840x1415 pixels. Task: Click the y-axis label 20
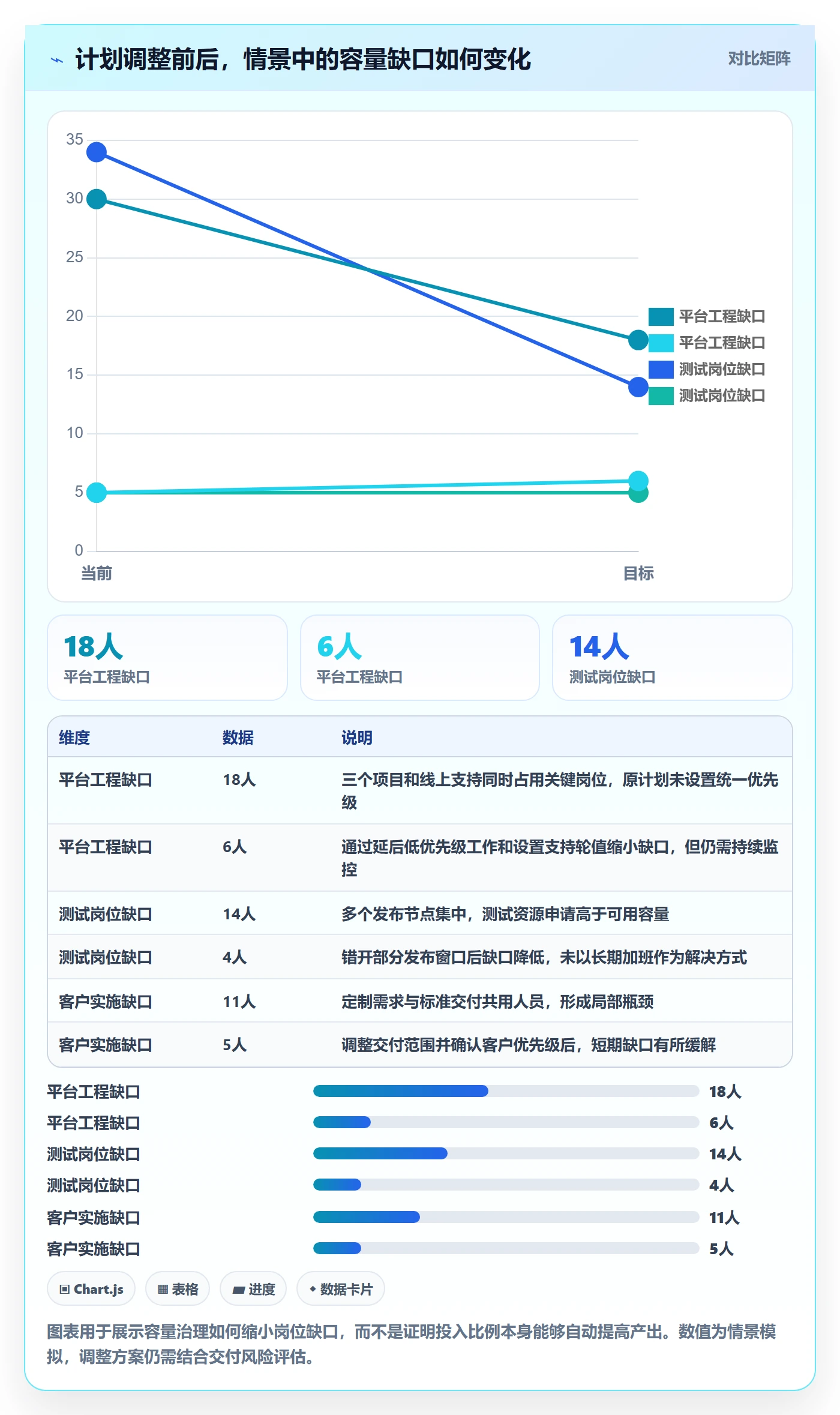[74, 316]
